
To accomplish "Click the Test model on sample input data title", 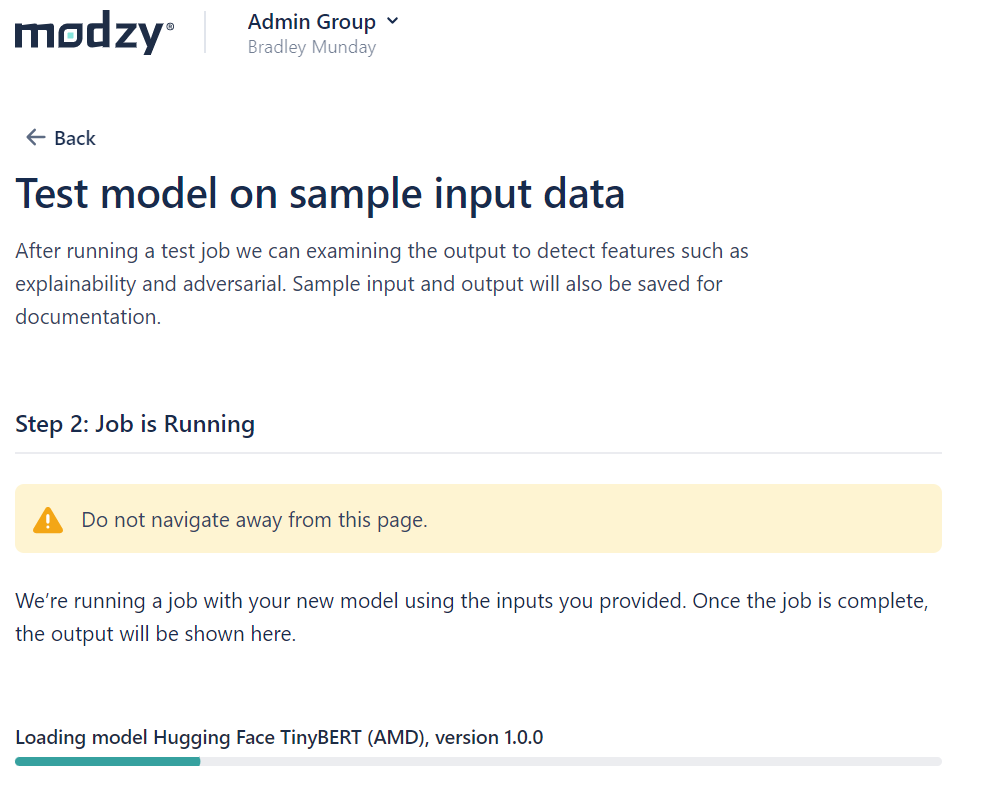I will coord(320,192).
